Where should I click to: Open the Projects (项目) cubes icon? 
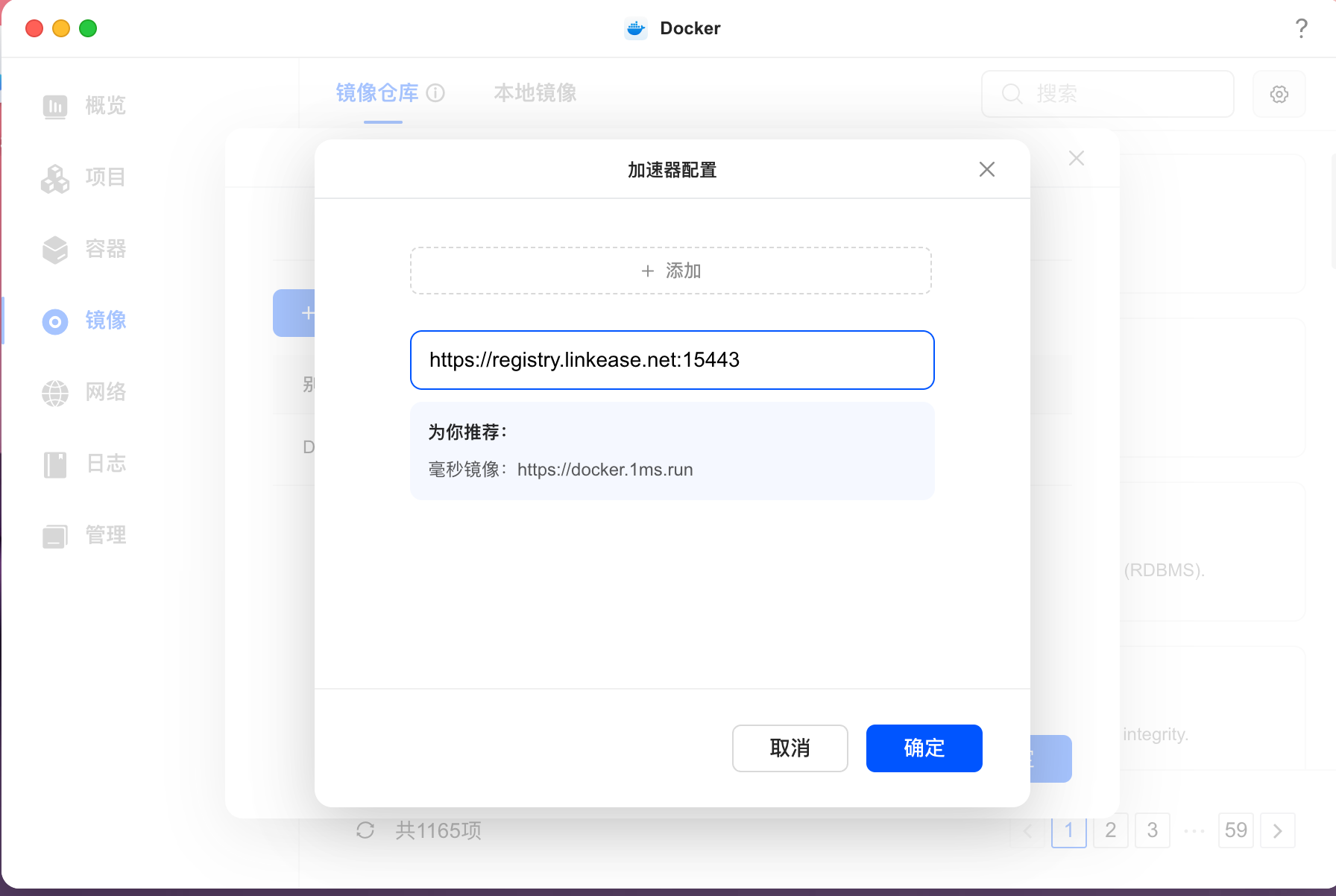55,178
